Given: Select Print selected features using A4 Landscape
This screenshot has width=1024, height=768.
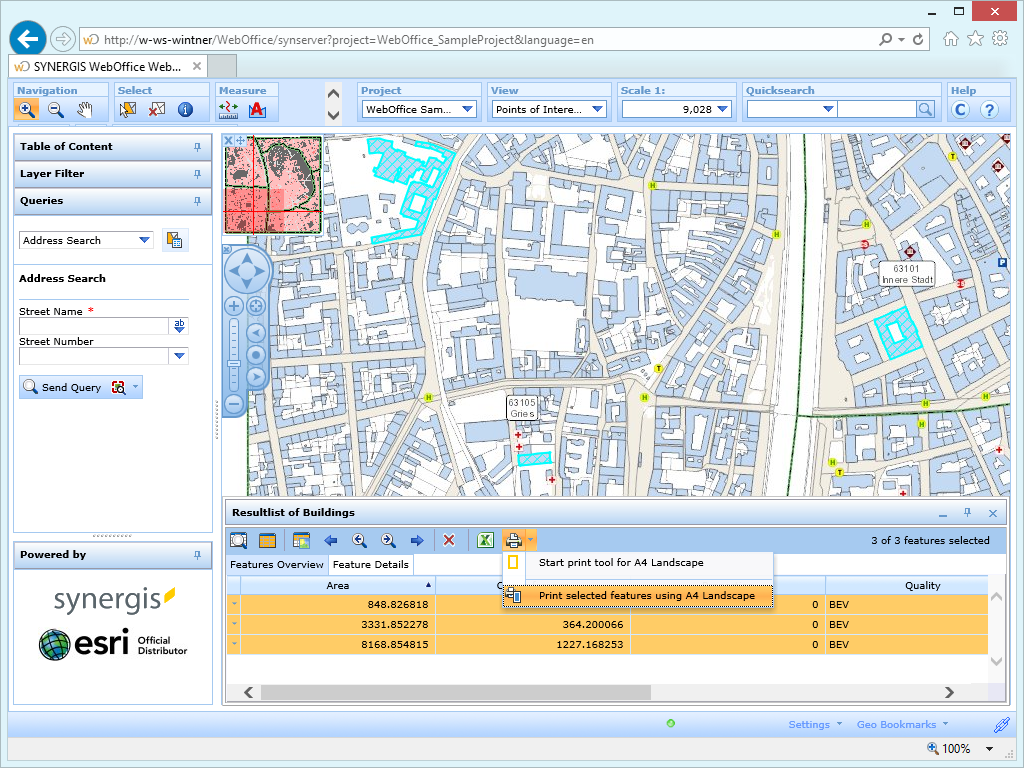Looking at the screenshot, I should tap(646, 595).
